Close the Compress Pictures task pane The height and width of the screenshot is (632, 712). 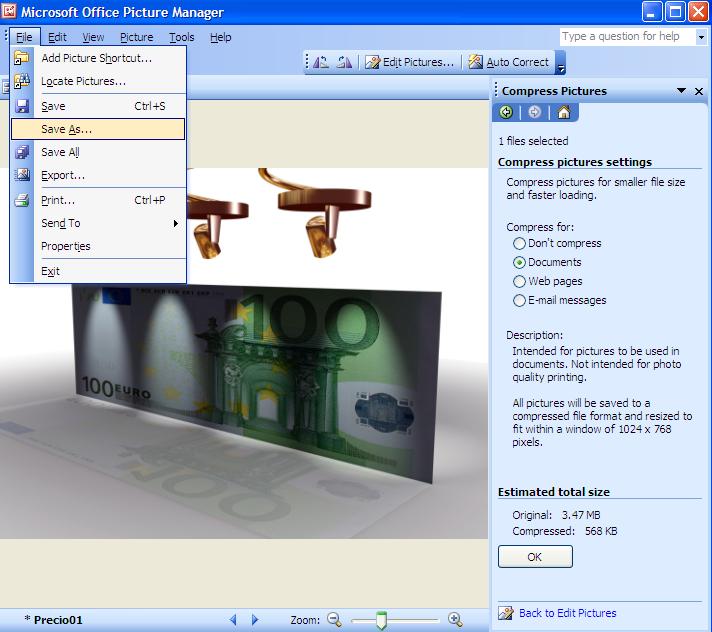pyautogui.click(x=699, y=91)
